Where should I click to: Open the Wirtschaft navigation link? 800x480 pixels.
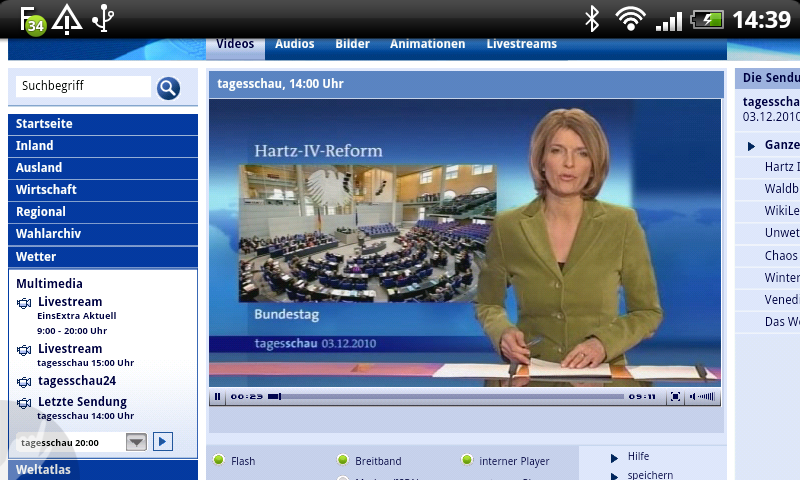coord(46,190)
